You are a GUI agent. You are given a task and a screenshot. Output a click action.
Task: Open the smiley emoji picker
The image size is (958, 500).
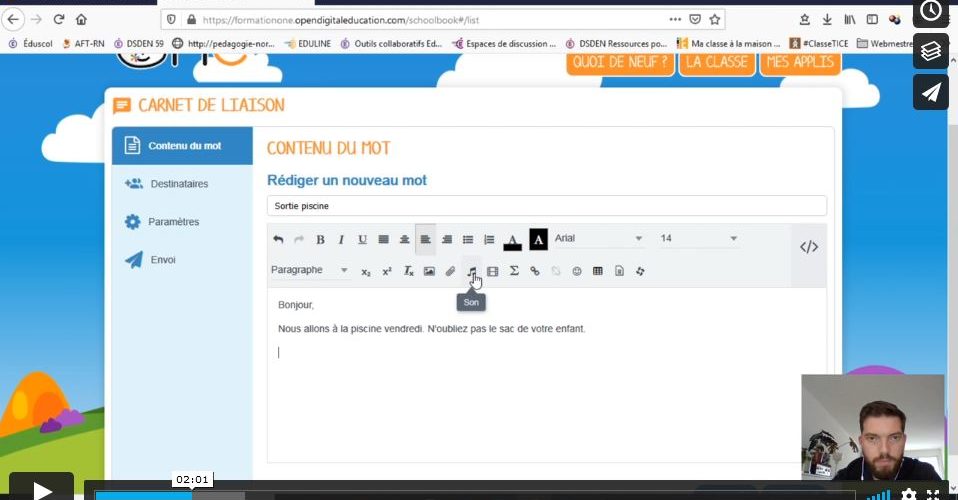pyautogui.click(x=577, y=271)
